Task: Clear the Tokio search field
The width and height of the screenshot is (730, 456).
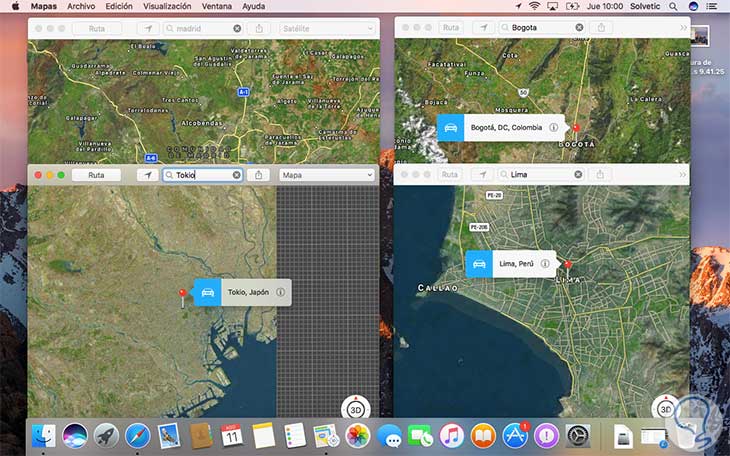Action: pos(237,175)
